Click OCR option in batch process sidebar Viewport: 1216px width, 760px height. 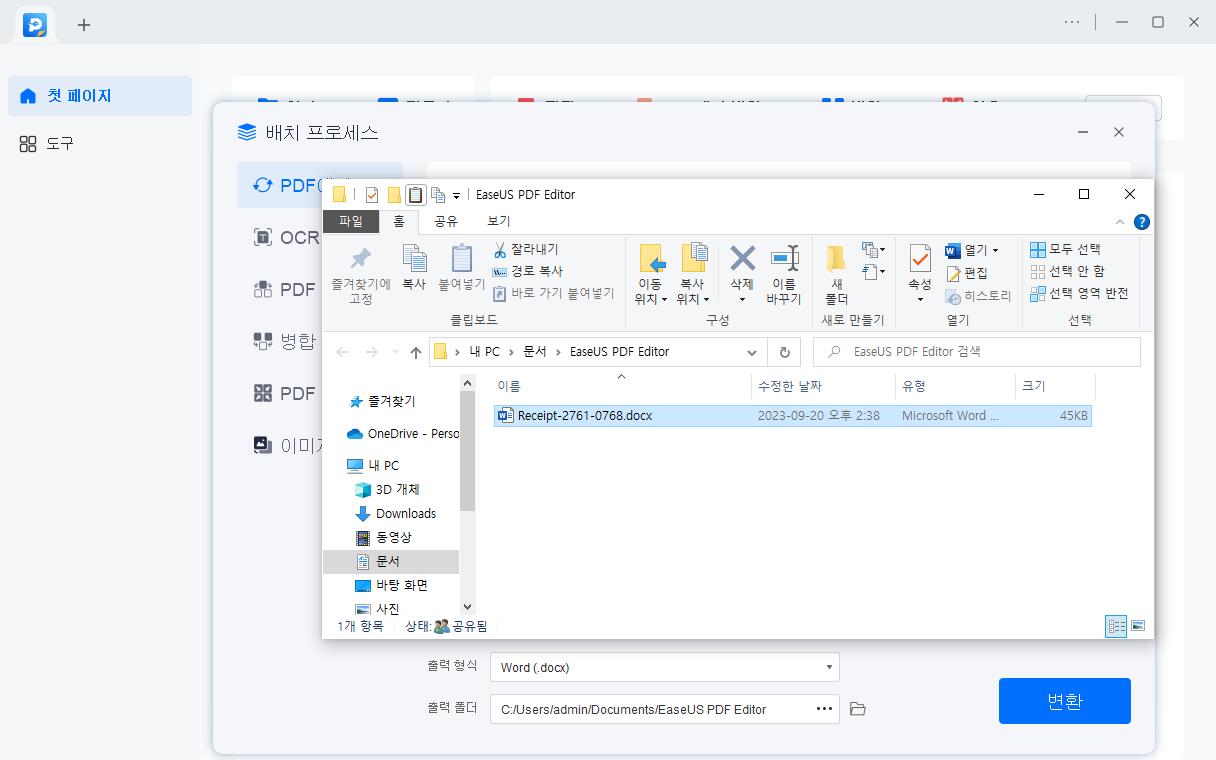[288, 238]
